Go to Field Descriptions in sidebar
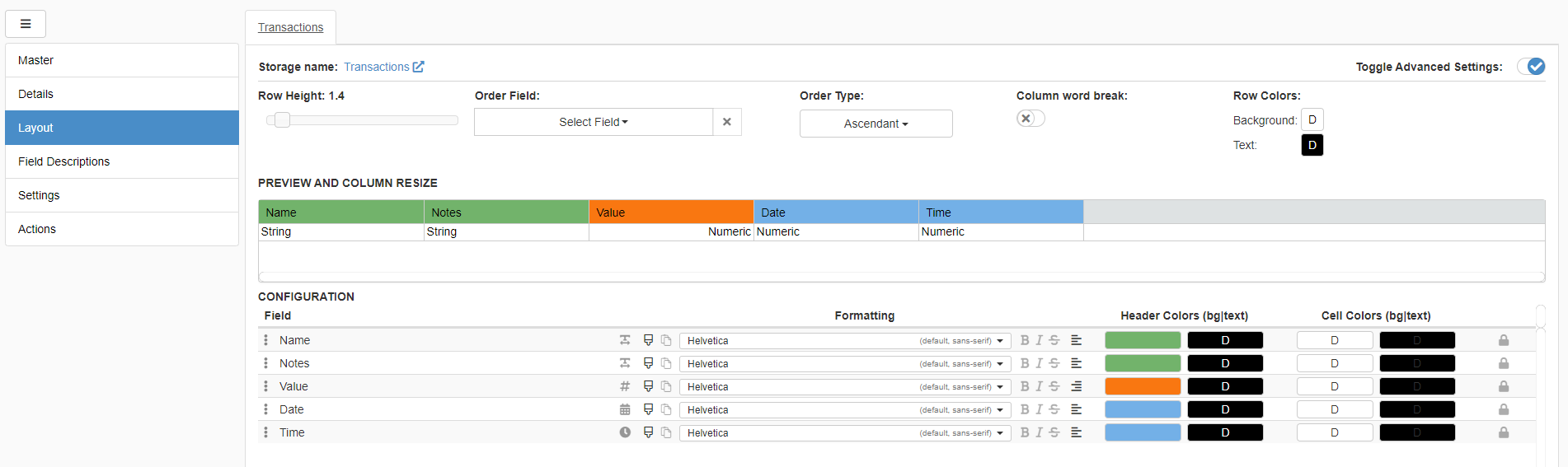Viewport: 1568px width, 467px height. coord(122,161)
